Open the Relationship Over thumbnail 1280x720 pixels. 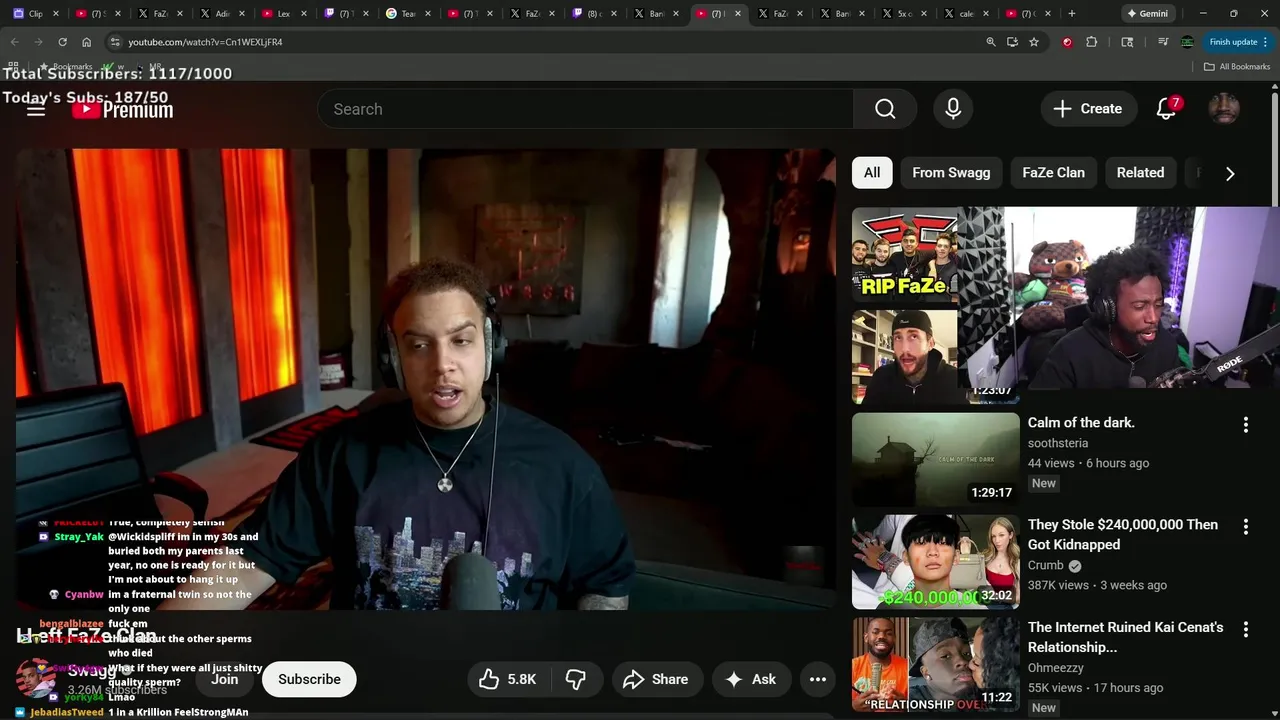coord(936,664)
